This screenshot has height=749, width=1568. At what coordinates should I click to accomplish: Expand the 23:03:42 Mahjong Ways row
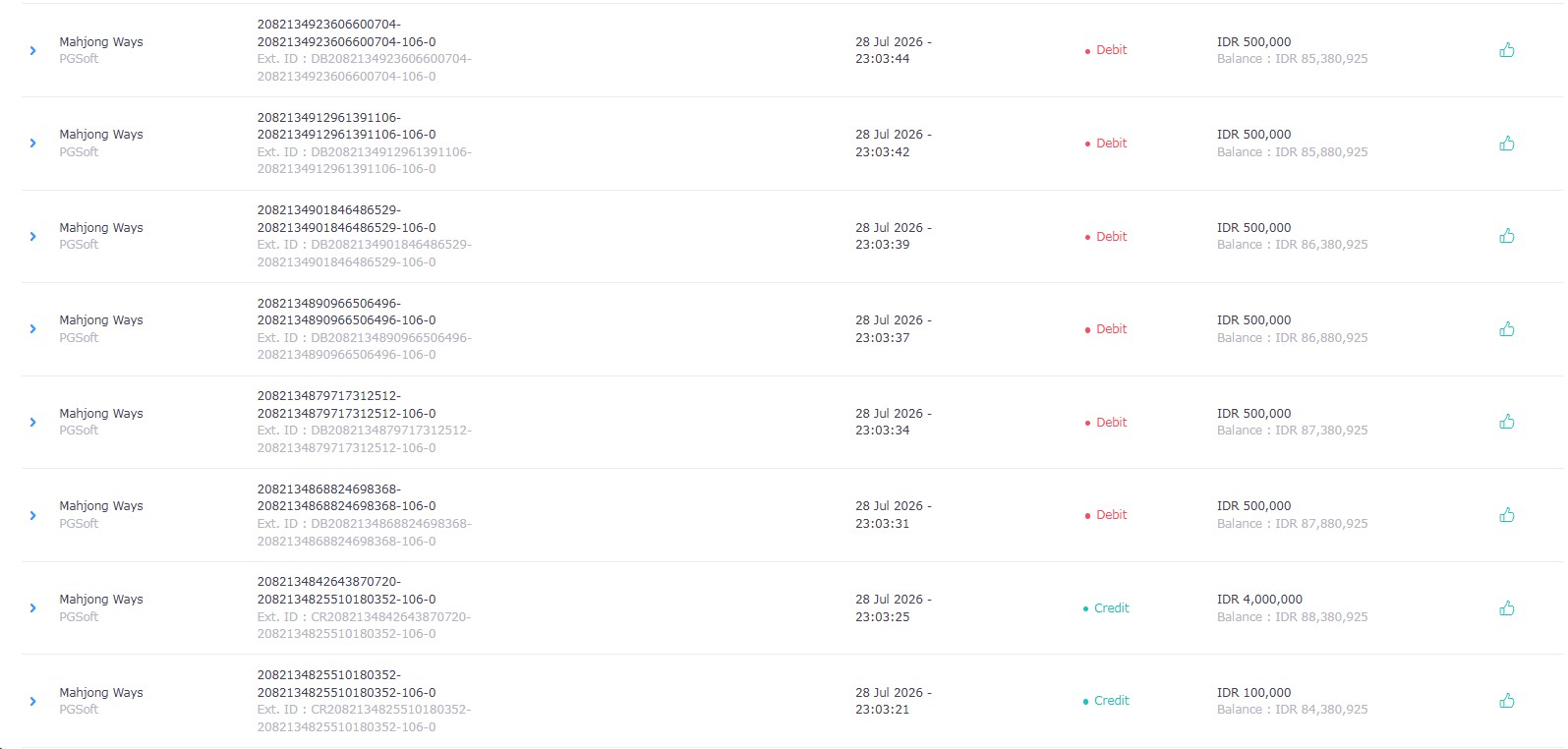point(32,144)
